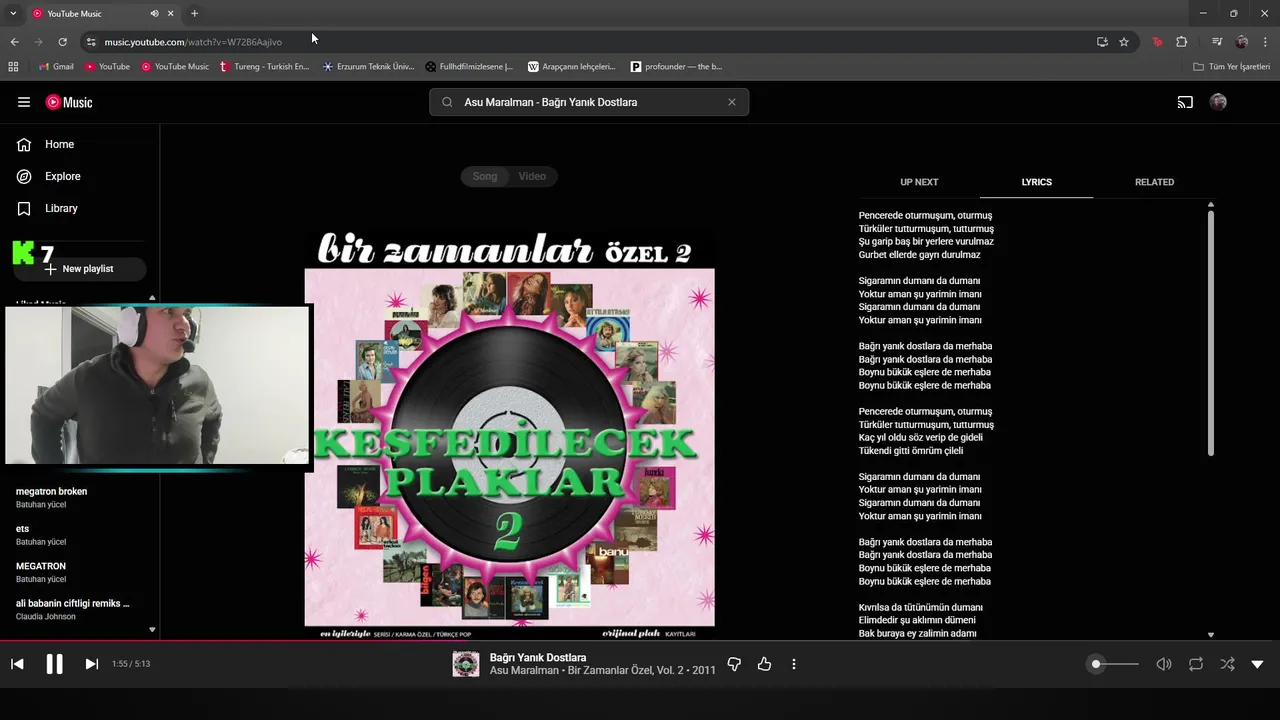Image resolution: width=1280 pixels, height=720 pixels.
Task: Collapse the player page arrow
Action: click(1257, 664)
